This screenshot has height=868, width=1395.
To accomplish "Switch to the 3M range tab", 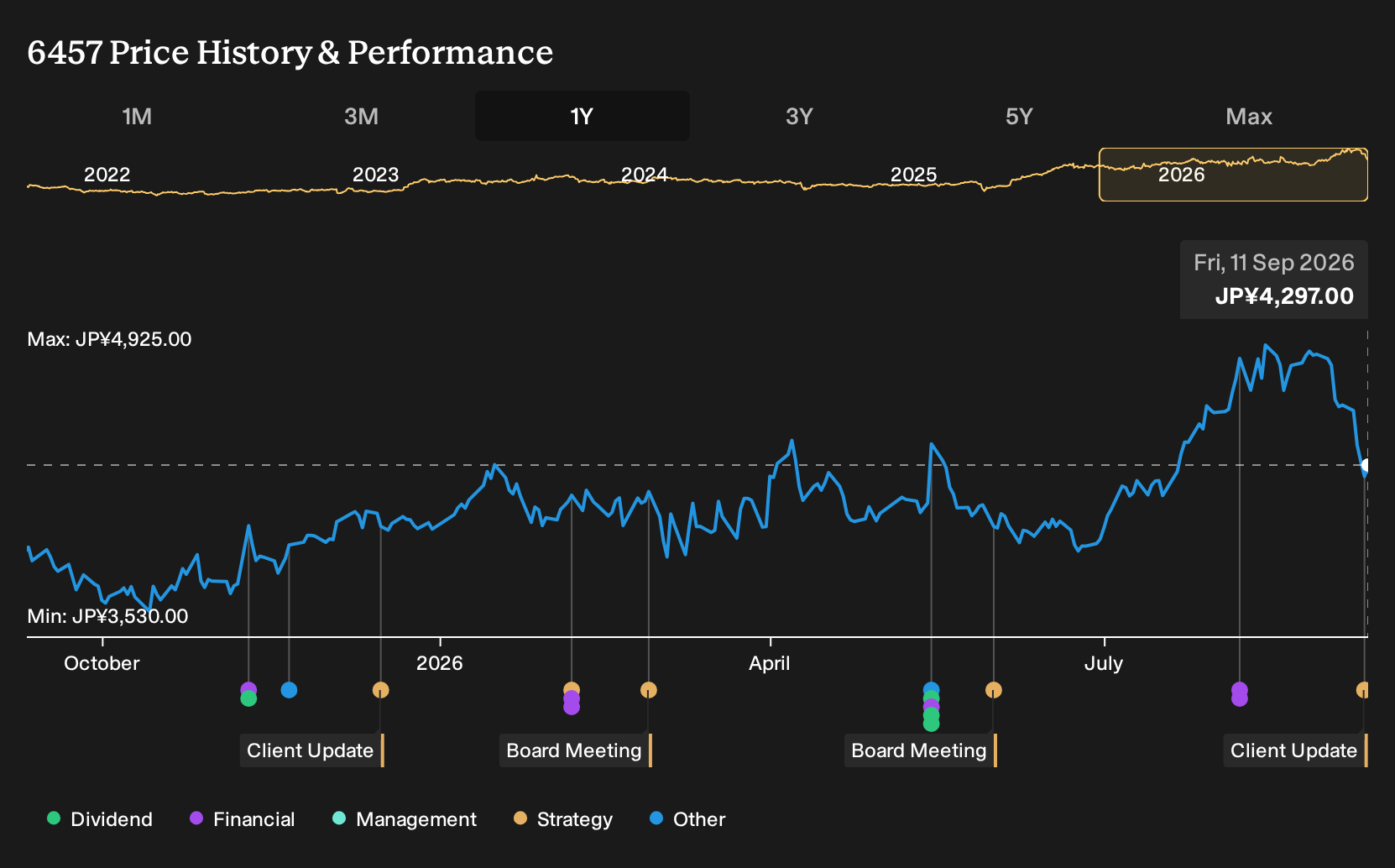I will (361, 116).
